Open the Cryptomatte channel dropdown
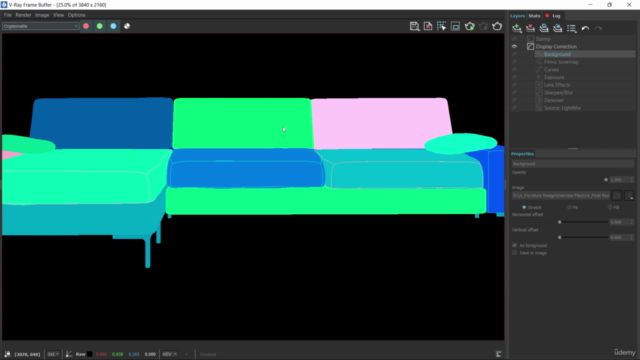640x360 pixels. (40, 26)
